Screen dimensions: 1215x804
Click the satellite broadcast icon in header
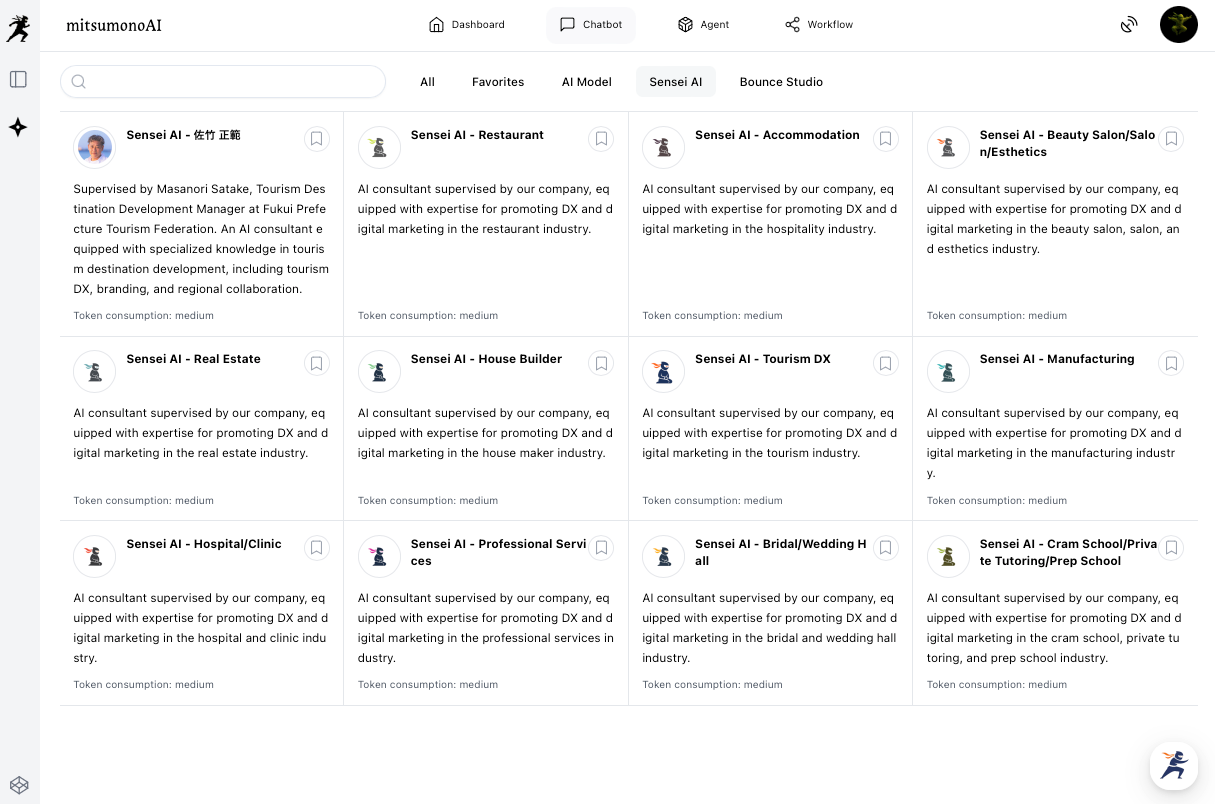pyautogui.click(x=1129, y=25)
